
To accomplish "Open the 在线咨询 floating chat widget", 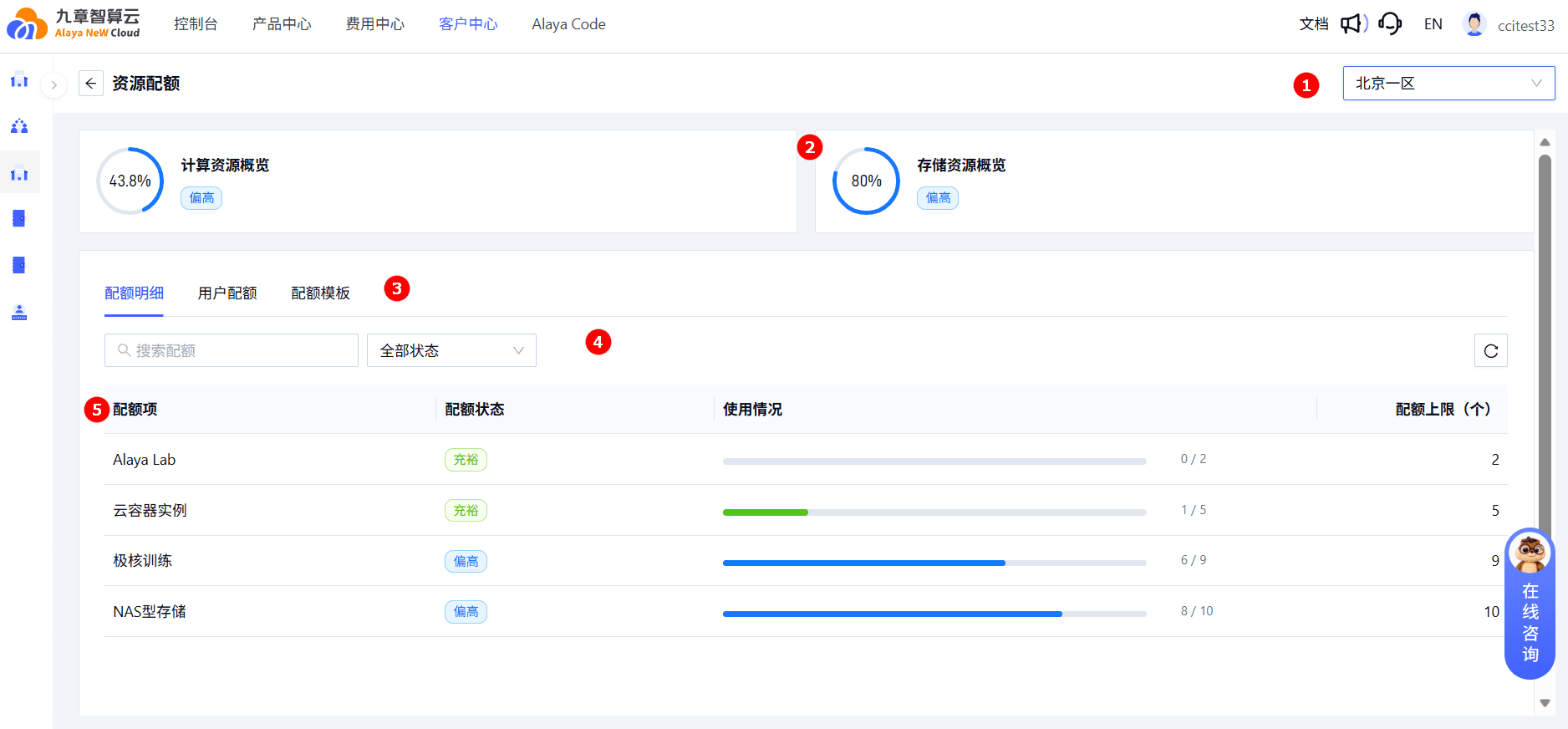I will 1530,604.
